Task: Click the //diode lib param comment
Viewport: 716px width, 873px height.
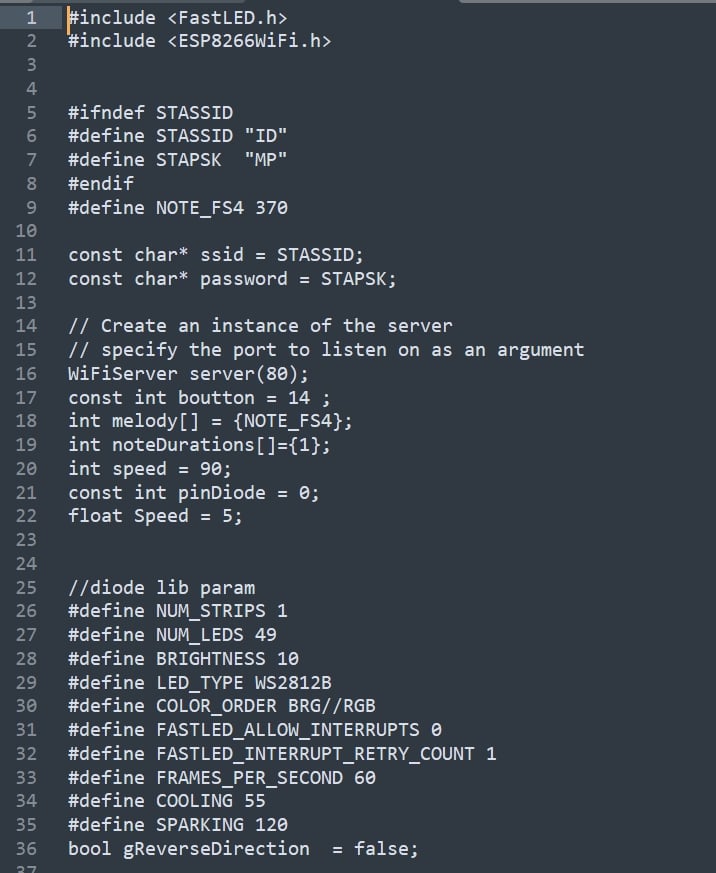Action: tap(161, 588)
